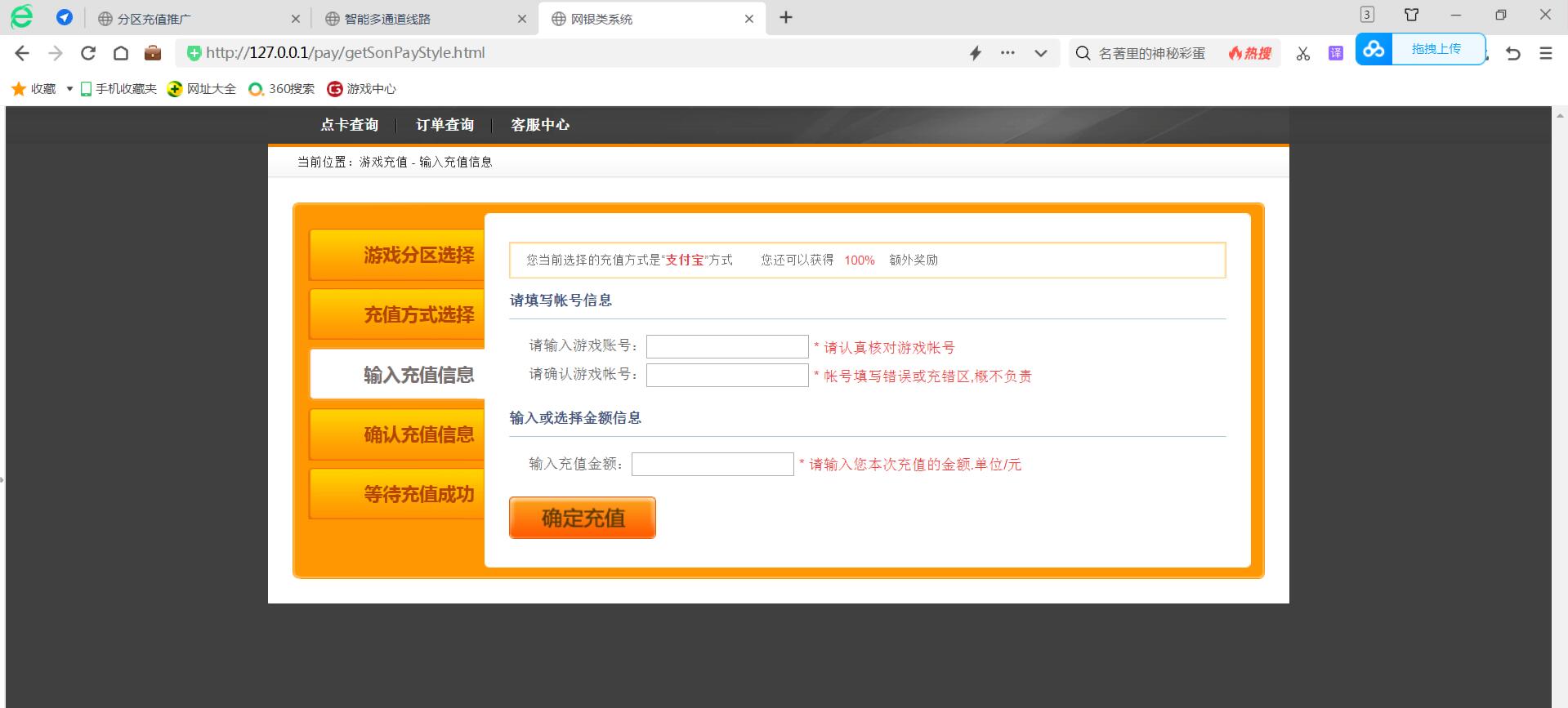Reload the page with refresh icon
This screenshot has height=708, width=1568.
(x=88, y=53)
